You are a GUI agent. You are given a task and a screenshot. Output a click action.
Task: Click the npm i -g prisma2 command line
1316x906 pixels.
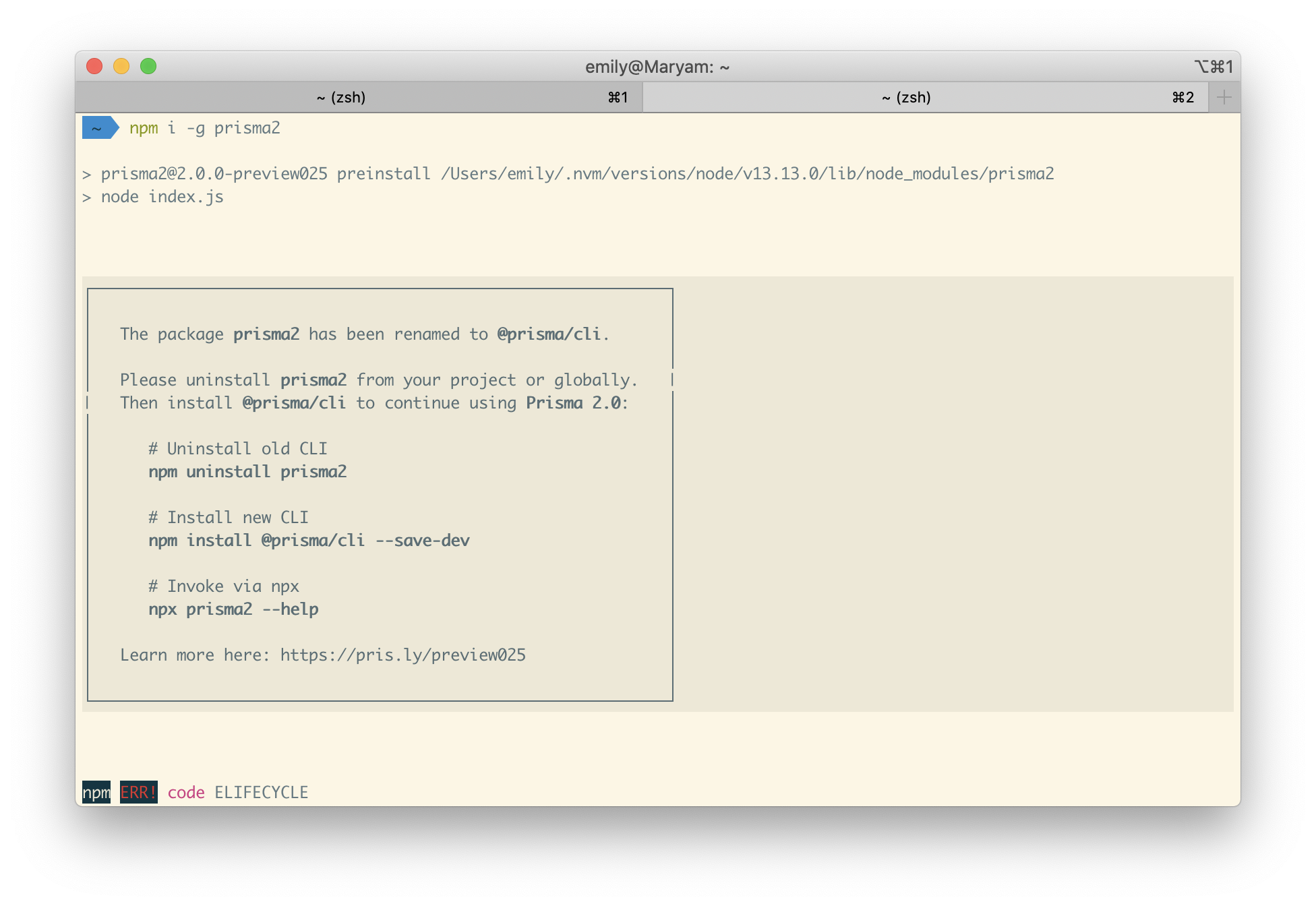tap(206, 127)
